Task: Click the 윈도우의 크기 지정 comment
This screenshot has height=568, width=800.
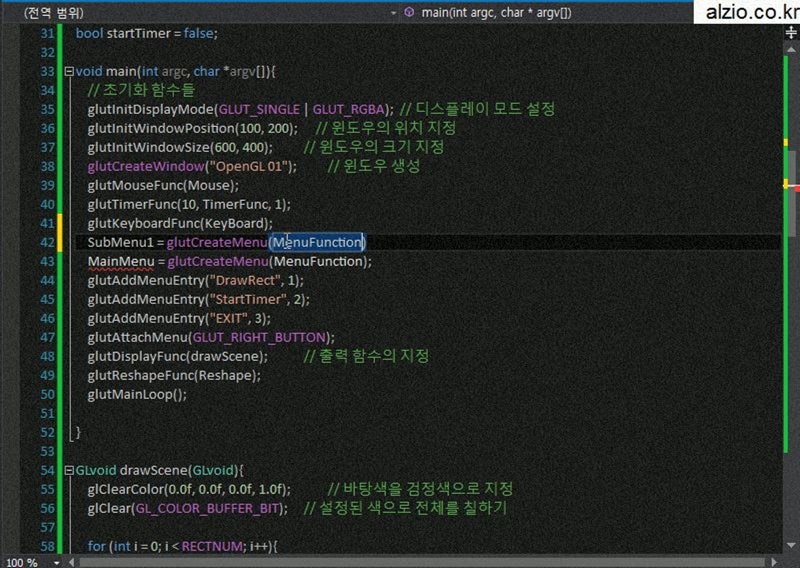Action: 374,147
